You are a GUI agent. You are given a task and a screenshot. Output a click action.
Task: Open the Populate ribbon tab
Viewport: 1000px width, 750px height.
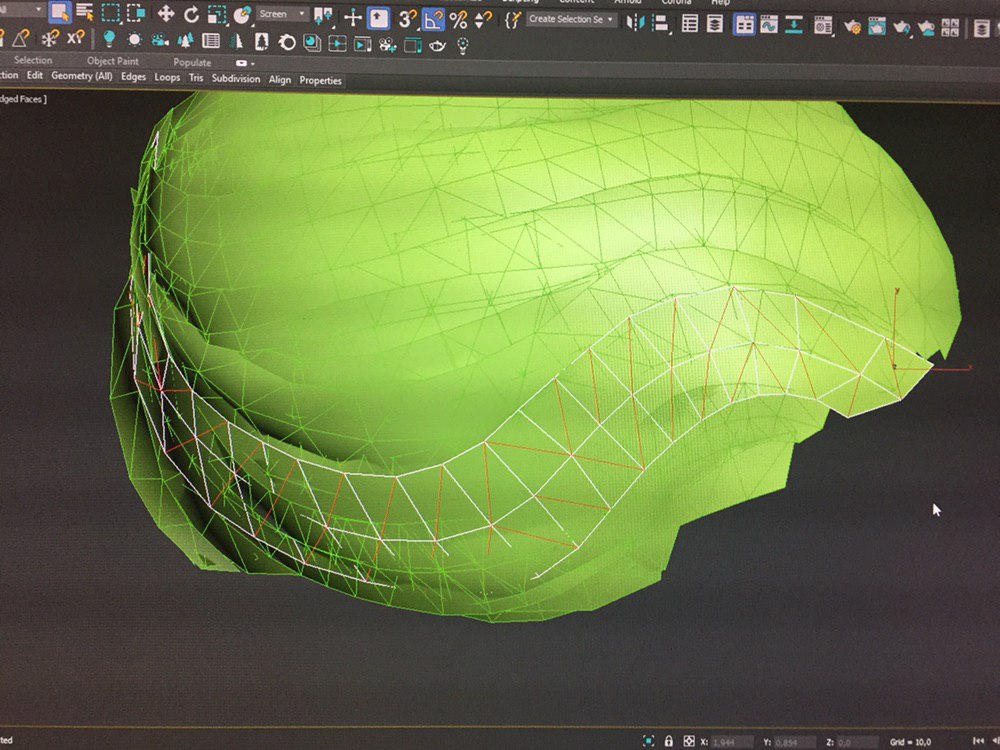coord(192,62)
